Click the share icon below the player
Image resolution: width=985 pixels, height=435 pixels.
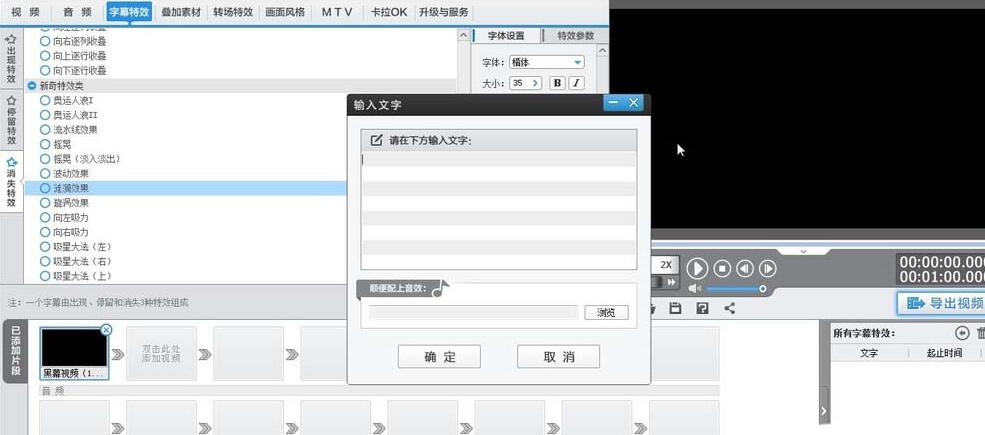coord(729,308)
